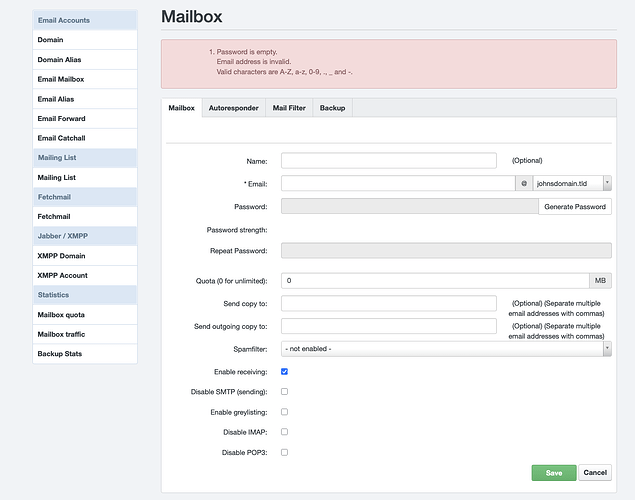Image resolution: width=635 pixels, height=500 pixels.
Task: Click the Statistics section header
Action: (x=85, y=295)
